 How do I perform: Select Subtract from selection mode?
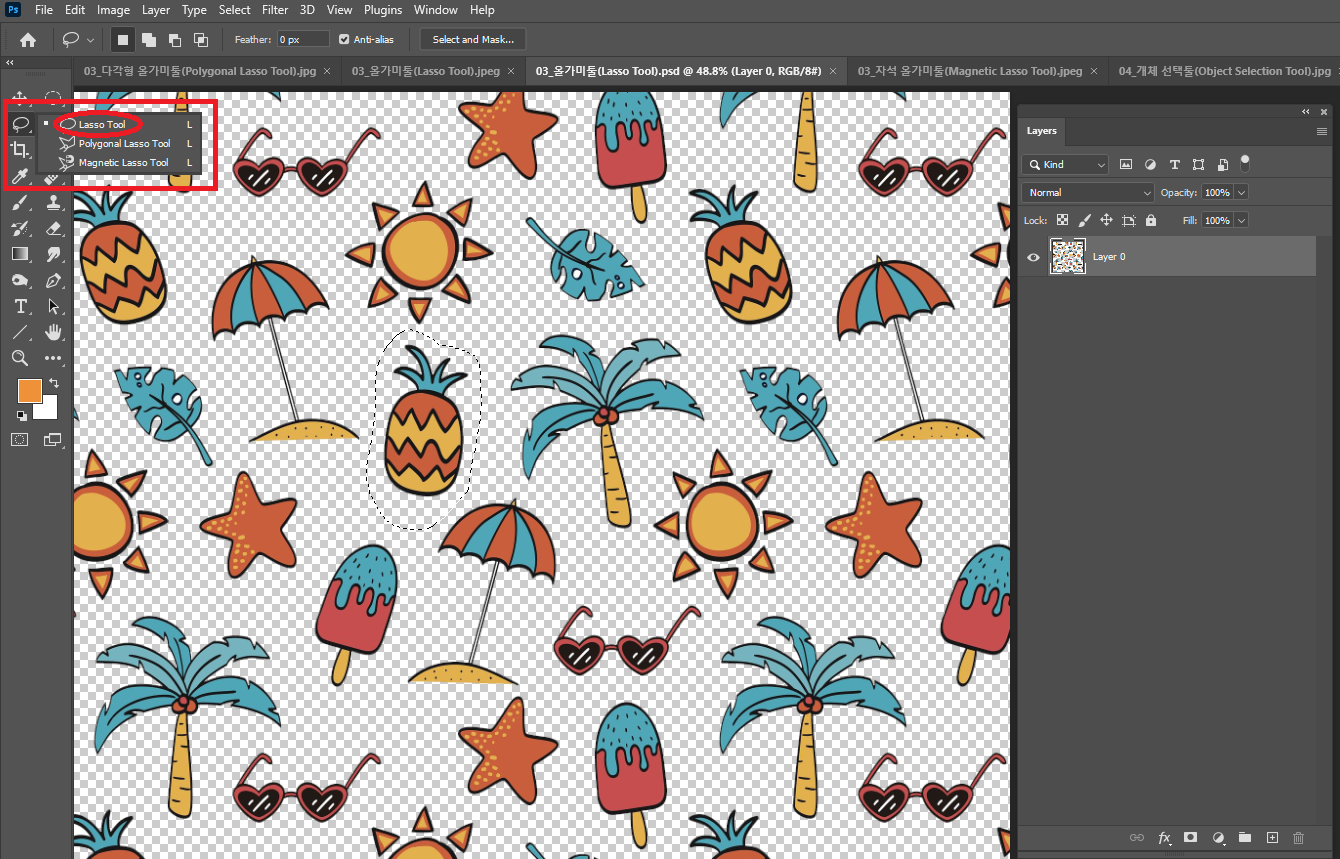175,39
